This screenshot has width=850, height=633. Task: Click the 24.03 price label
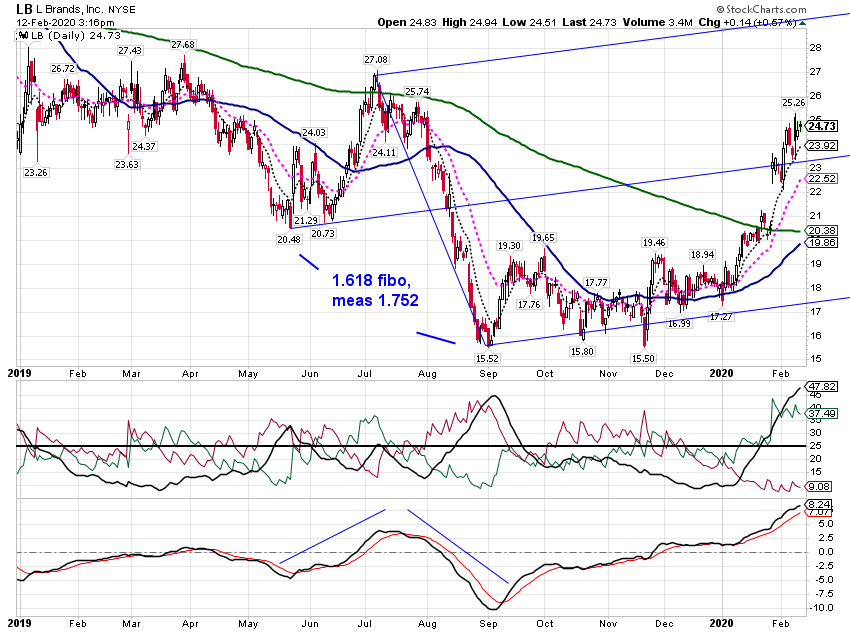[x=314, y=133]
